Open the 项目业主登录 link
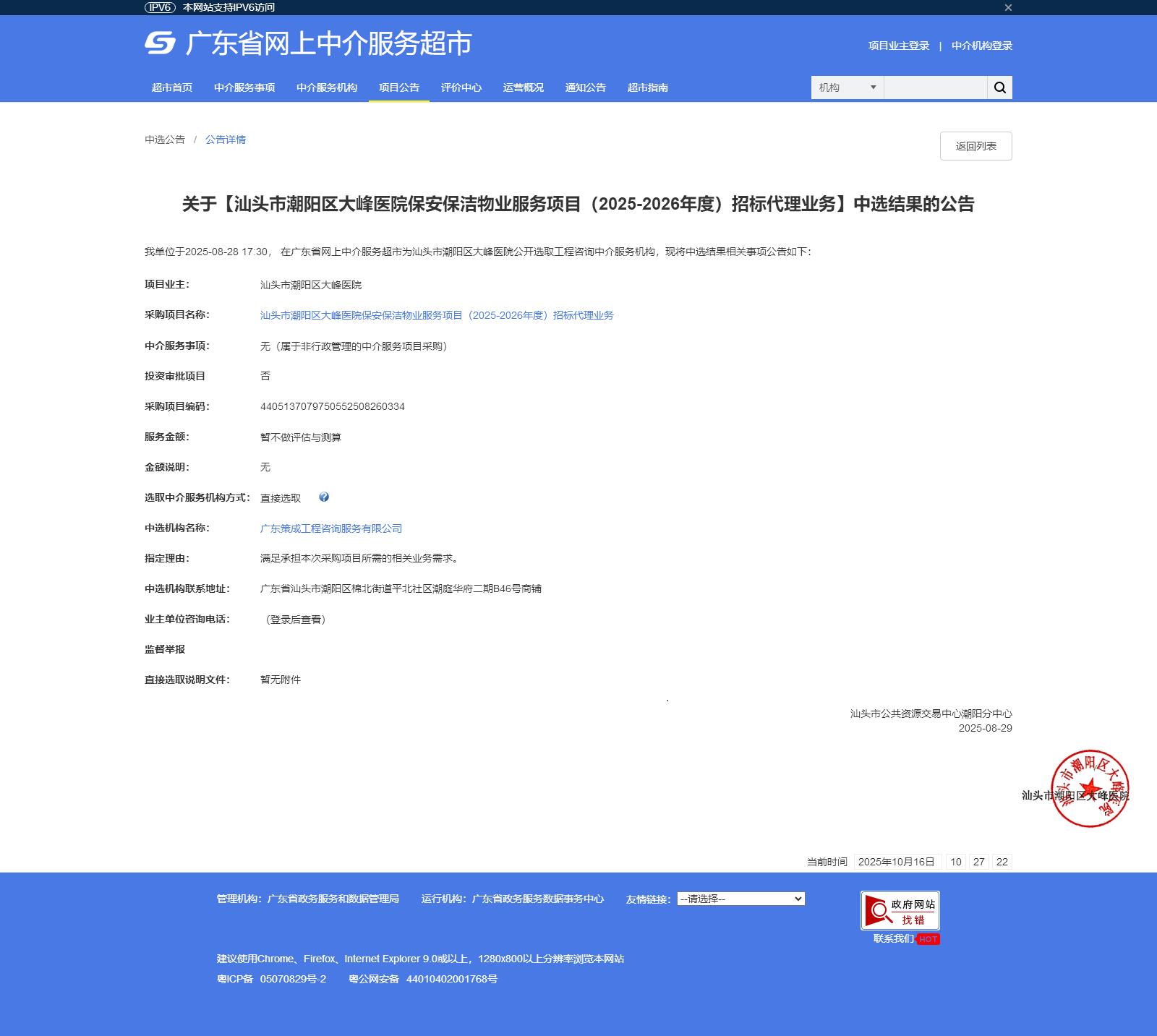The height and width of the screenshot is (1036, 1157). (898, 46)
